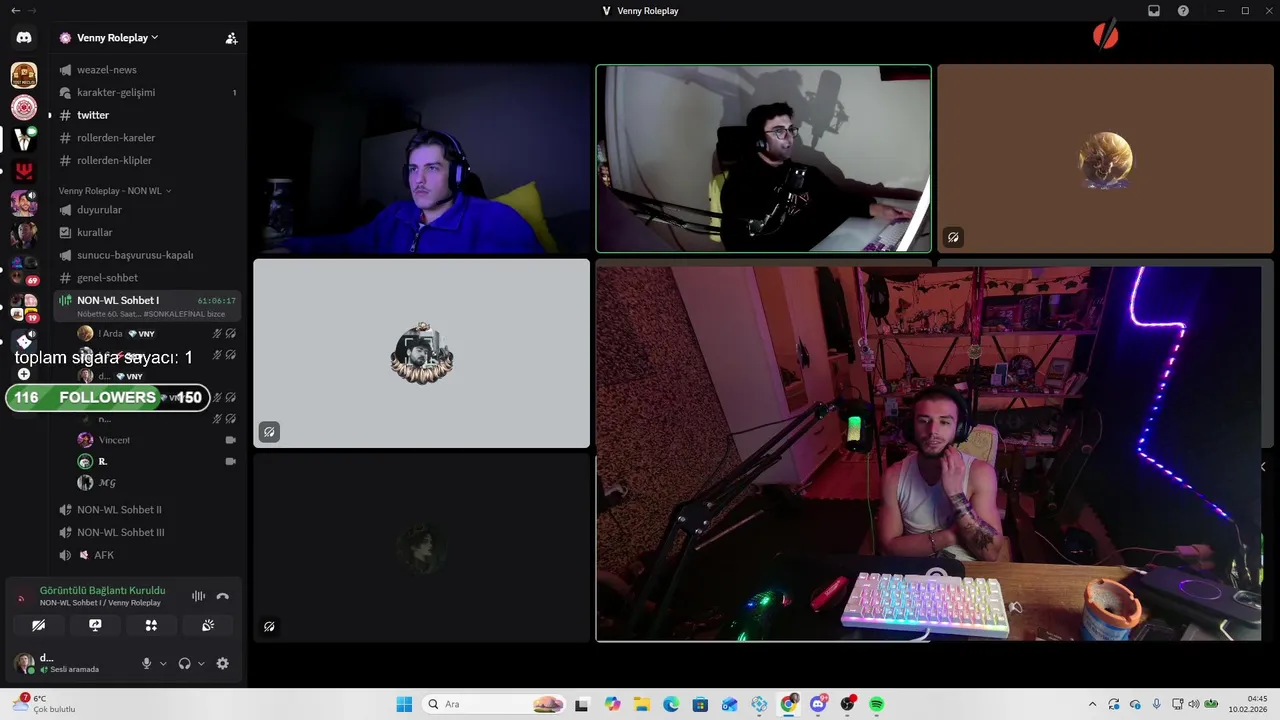Screen dimensions: 1280x720
Task: Click the taskbar Ara search box
Action: click(x=494, y=704)
